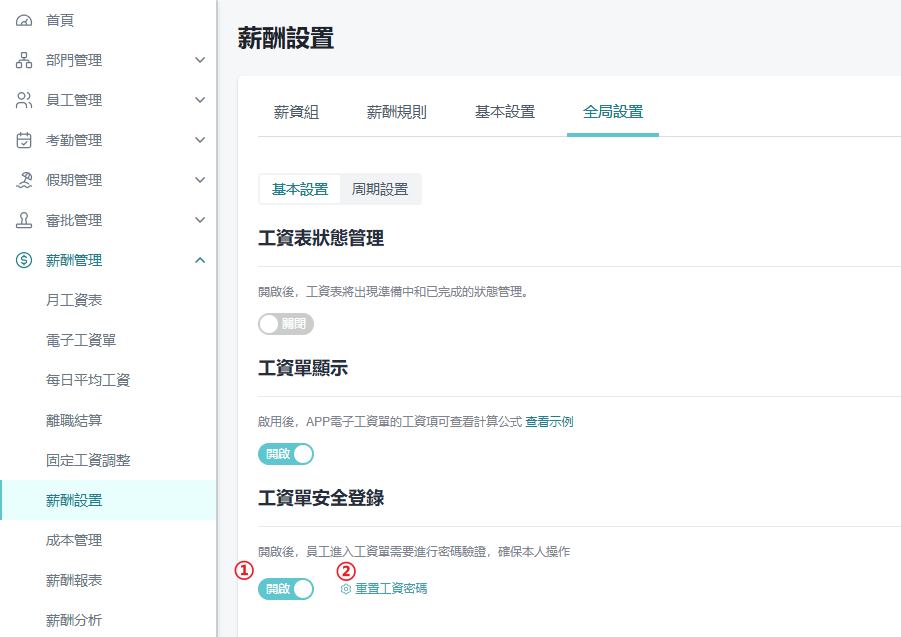Click the 考勤管理 calendar icon

24,140
